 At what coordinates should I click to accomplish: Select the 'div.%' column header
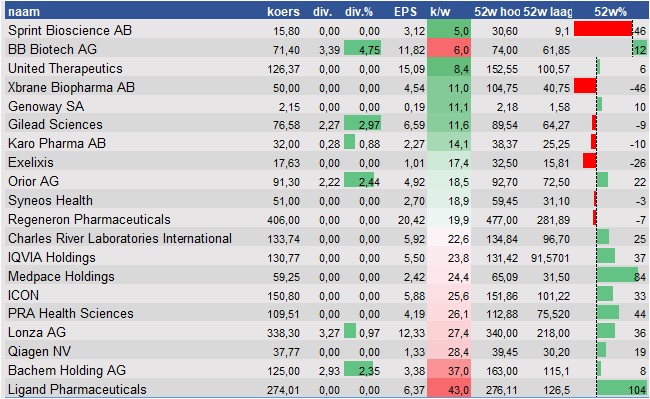tap(359, 11)
